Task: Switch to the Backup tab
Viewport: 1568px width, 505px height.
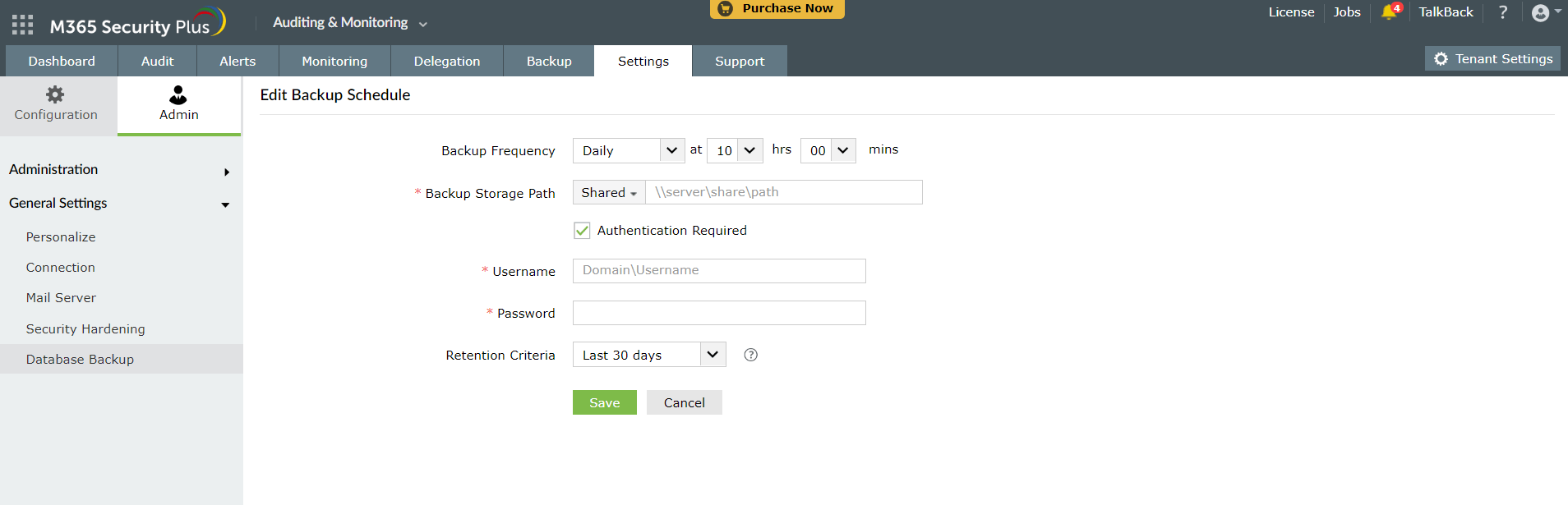Action: (549, 61)
